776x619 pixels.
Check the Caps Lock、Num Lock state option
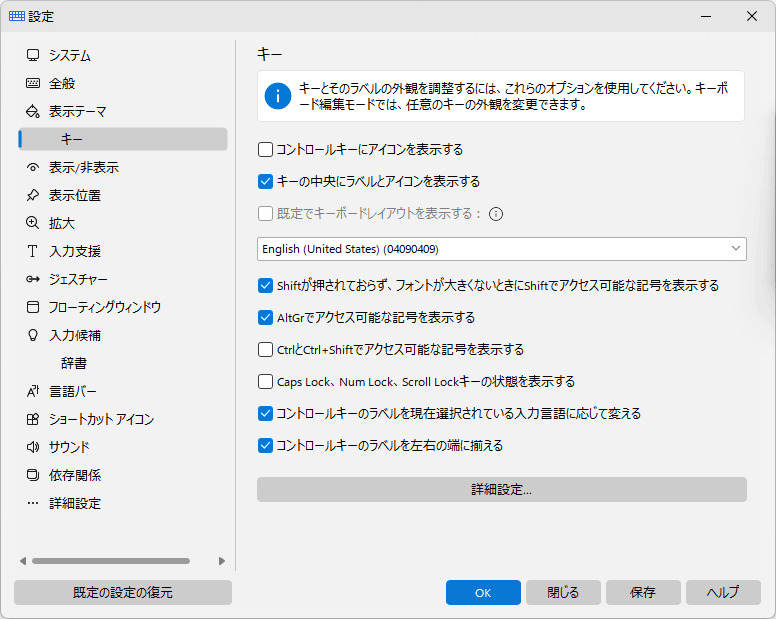(x=265, y=381)
